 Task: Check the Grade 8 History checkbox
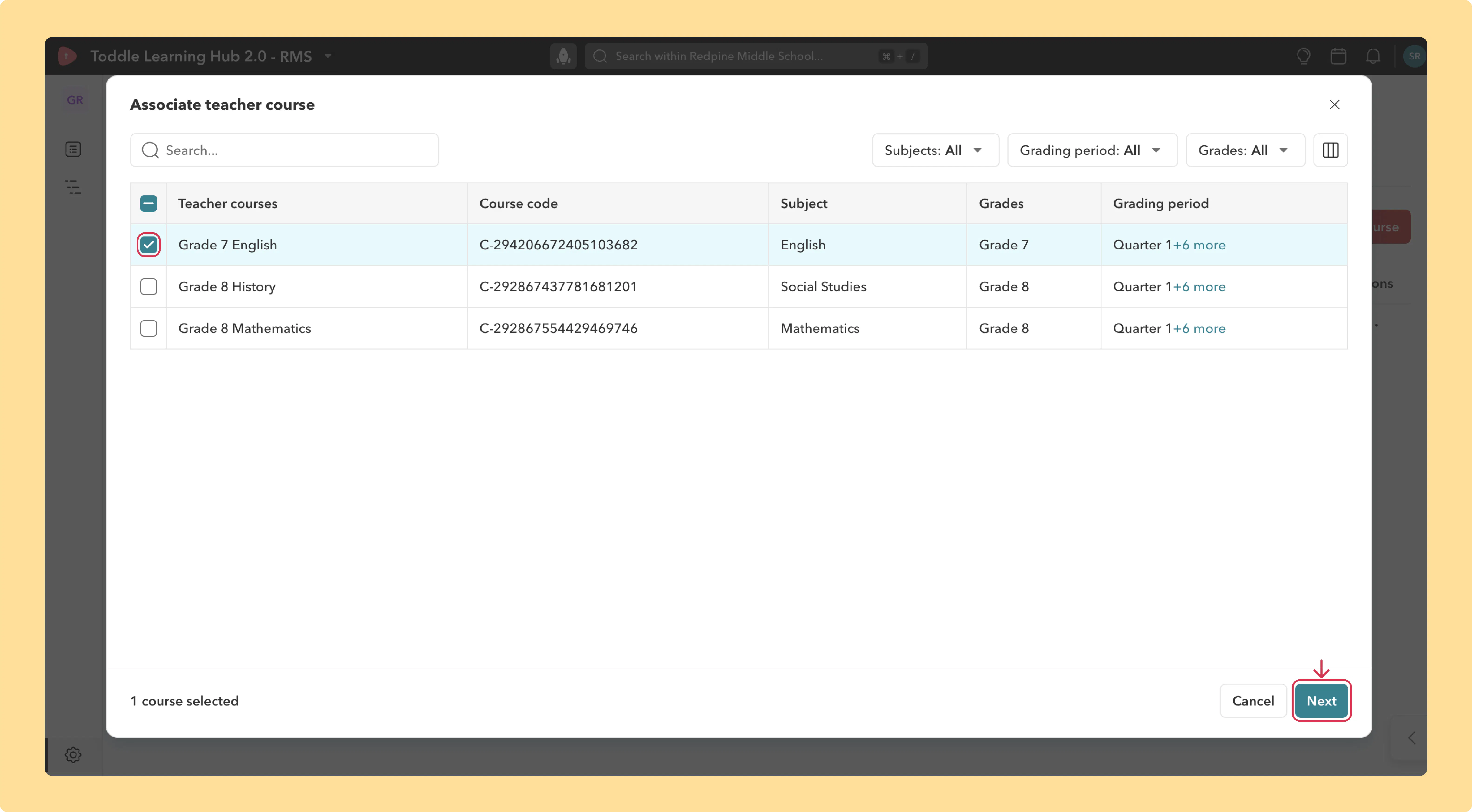click(x=149, y=287)
